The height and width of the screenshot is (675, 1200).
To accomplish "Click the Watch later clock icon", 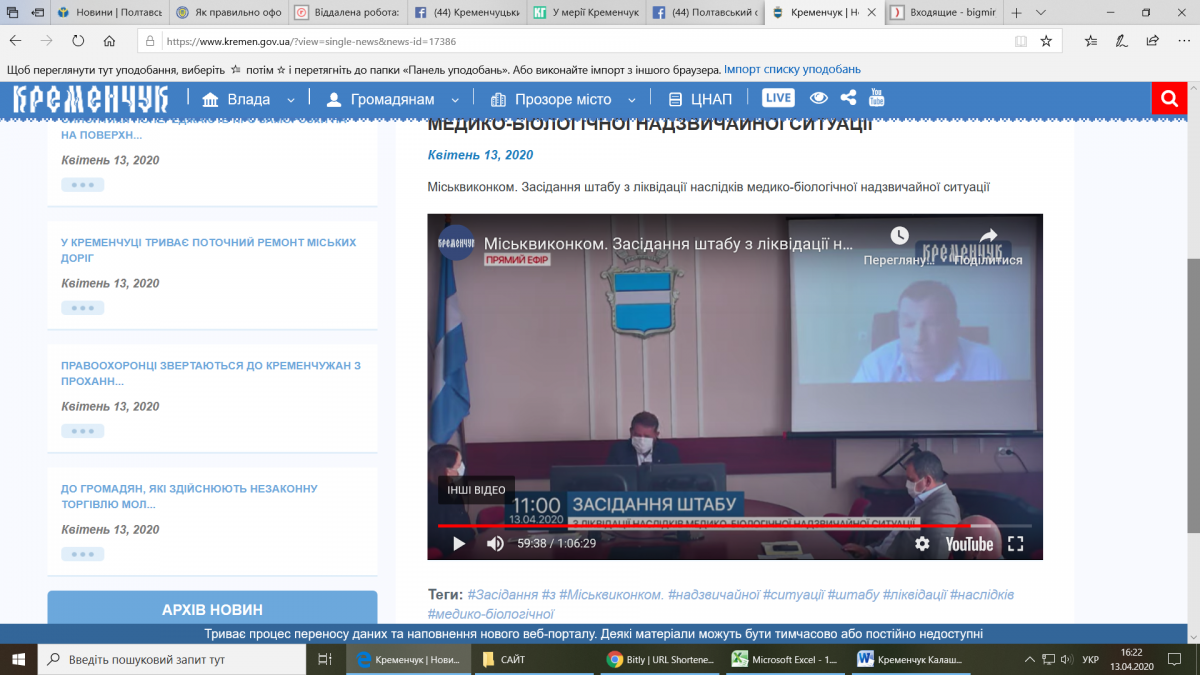I will pyautogui.click(x=899, y=236).
